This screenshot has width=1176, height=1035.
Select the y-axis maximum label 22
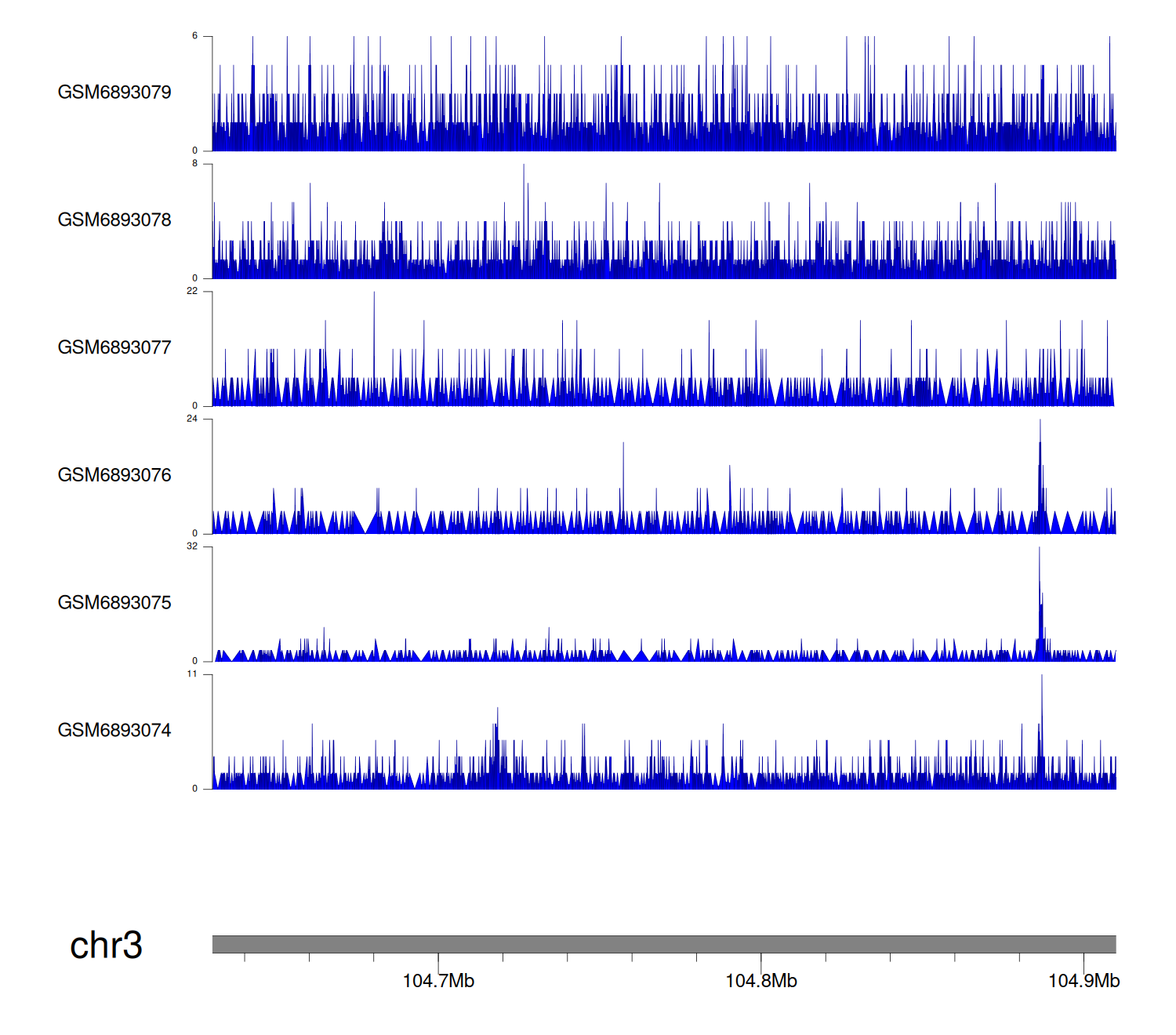192,291
